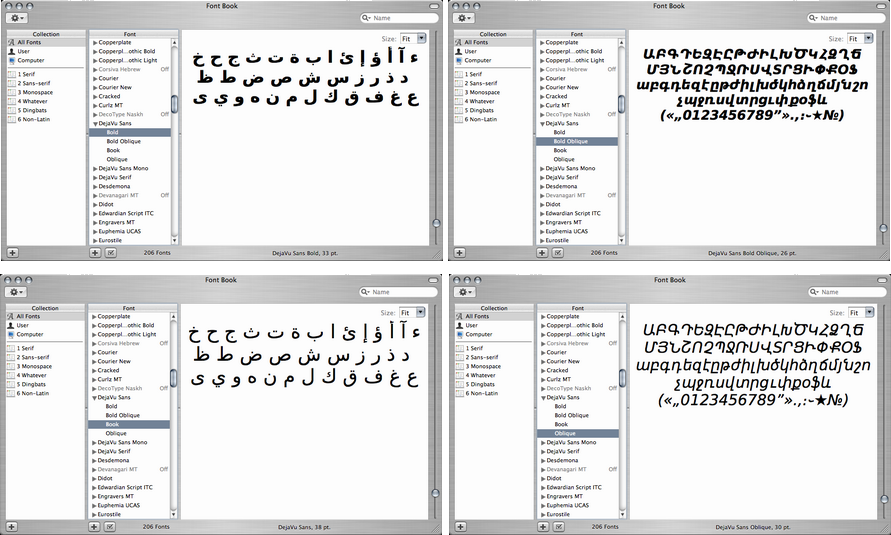Click preview size slider in top-right window
This screenshot has width=891, height=535.
[881, 223]
